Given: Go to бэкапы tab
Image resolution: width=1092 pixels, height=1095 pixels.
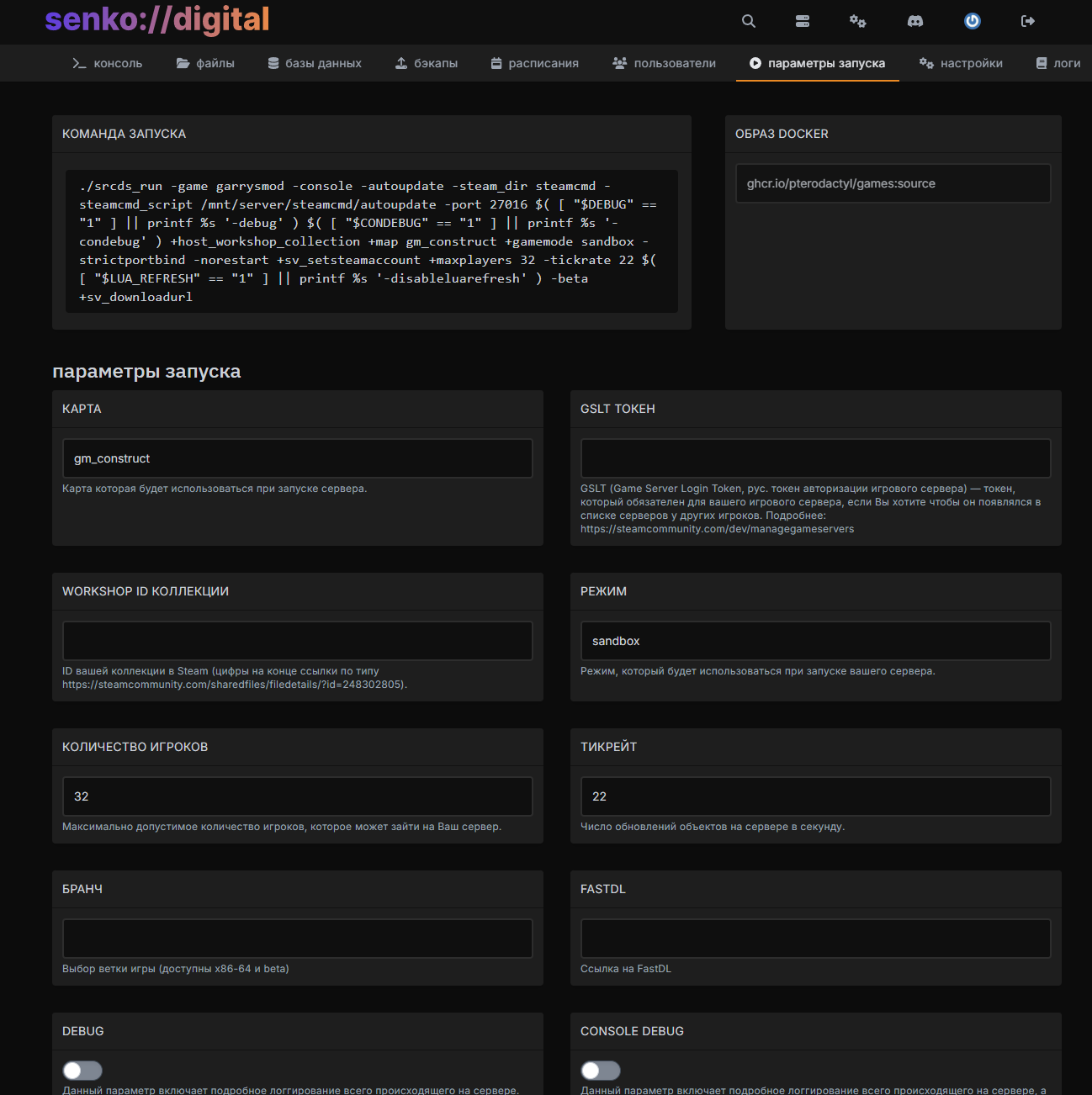Looking at the screenshot, I should pyautogui.click(x=427, y=63).
